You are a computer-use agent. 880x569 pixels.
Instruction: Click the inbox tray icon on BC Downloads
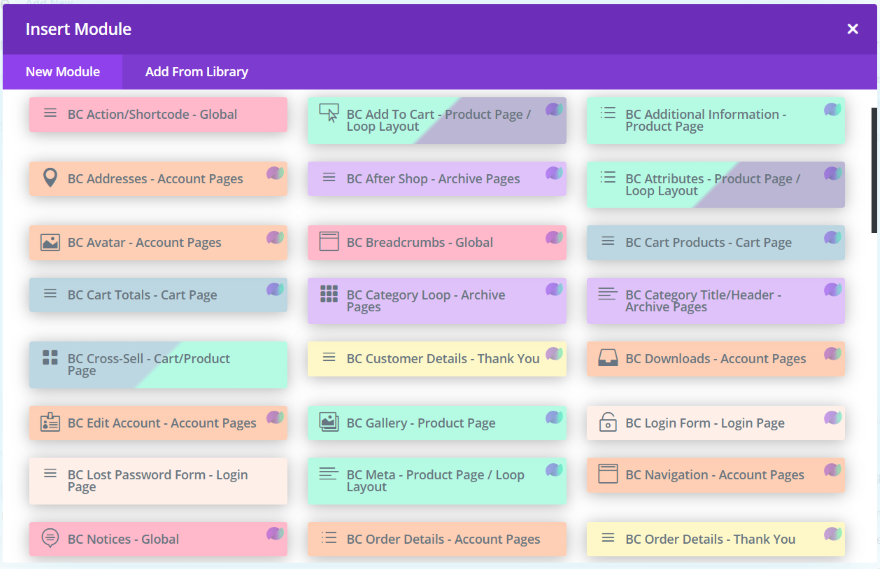607,358
